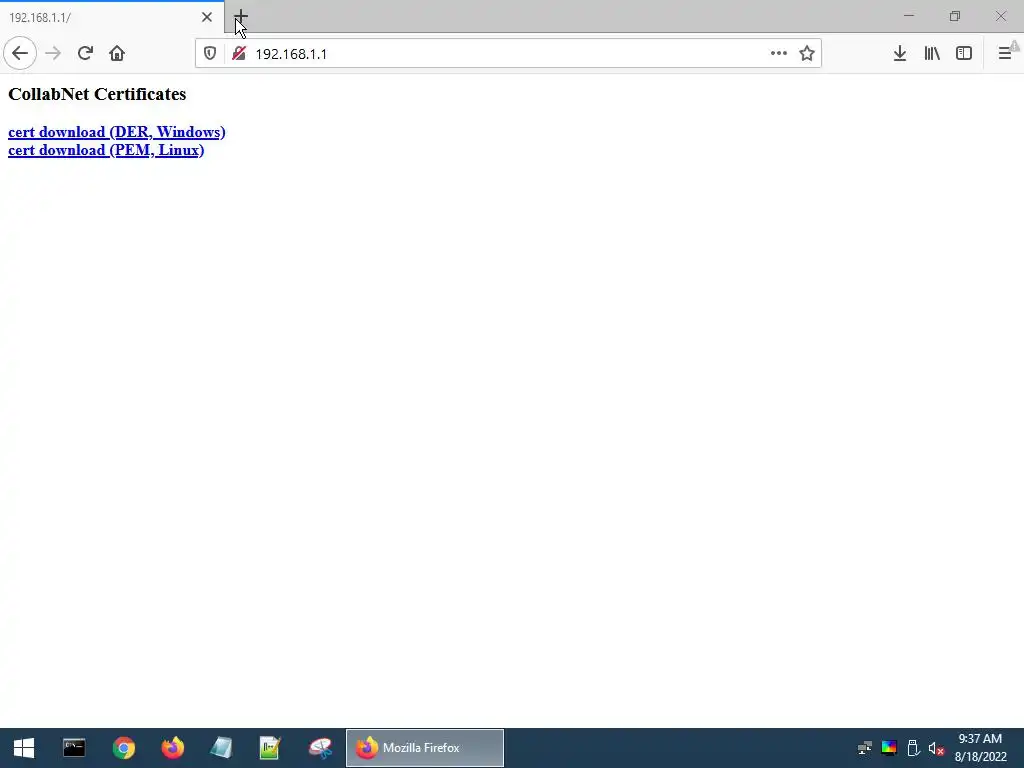Download the PEM Linux certificate

point(106,150)
